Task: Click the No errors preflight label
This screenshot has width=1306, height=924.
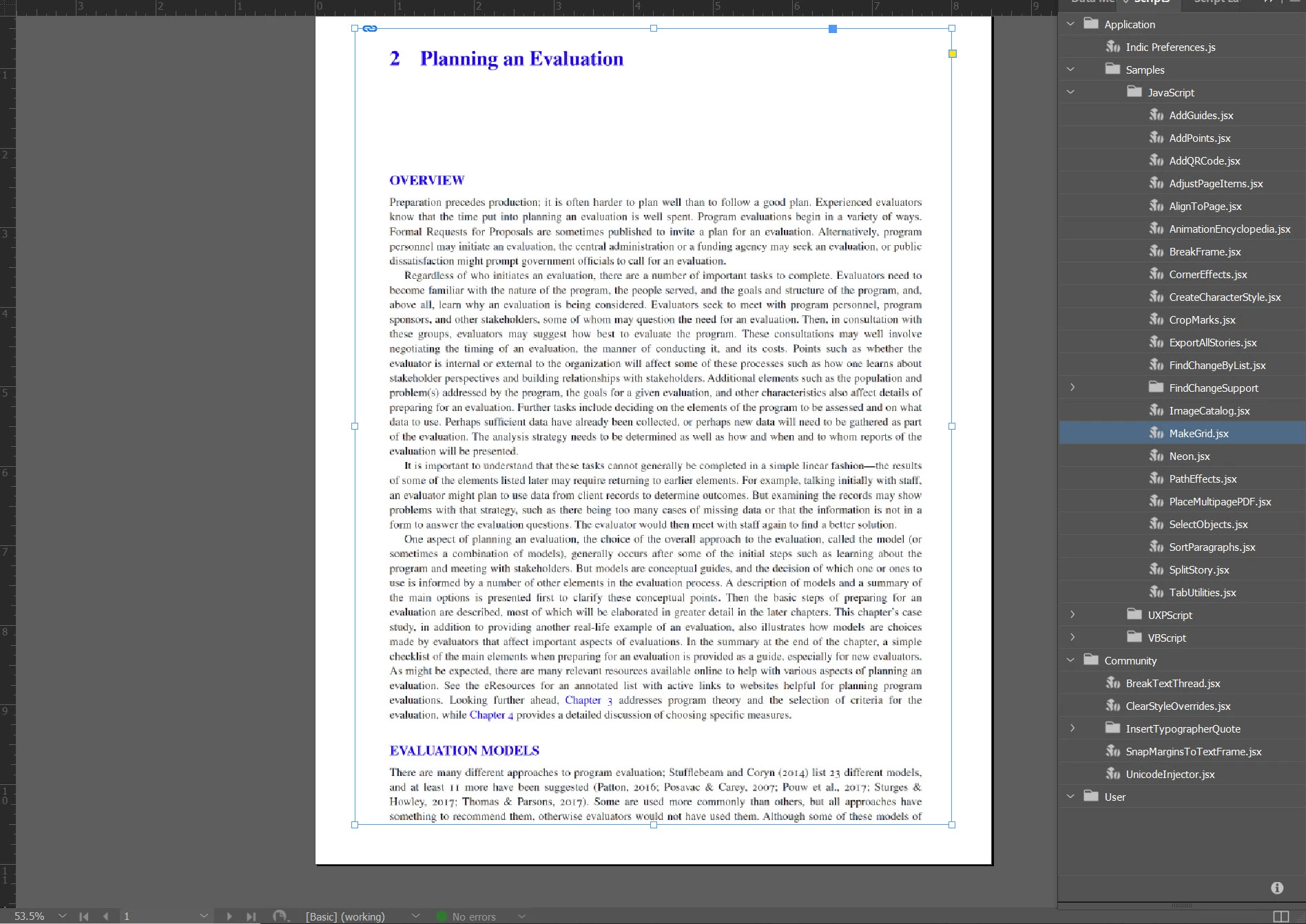Action: pos(474,916)
